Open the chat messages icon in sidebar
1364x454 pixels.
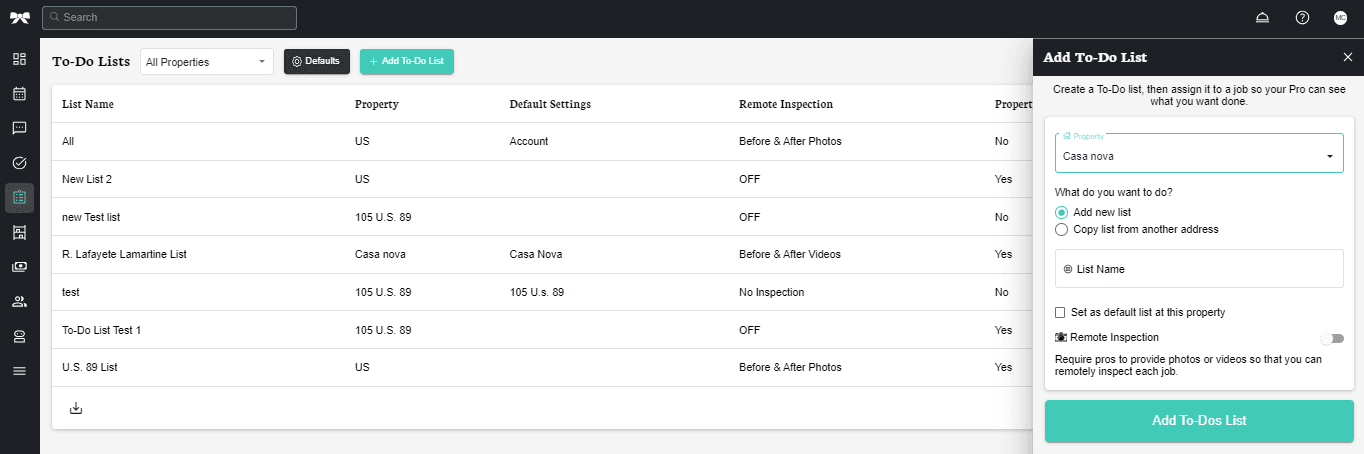click(19, 128)
